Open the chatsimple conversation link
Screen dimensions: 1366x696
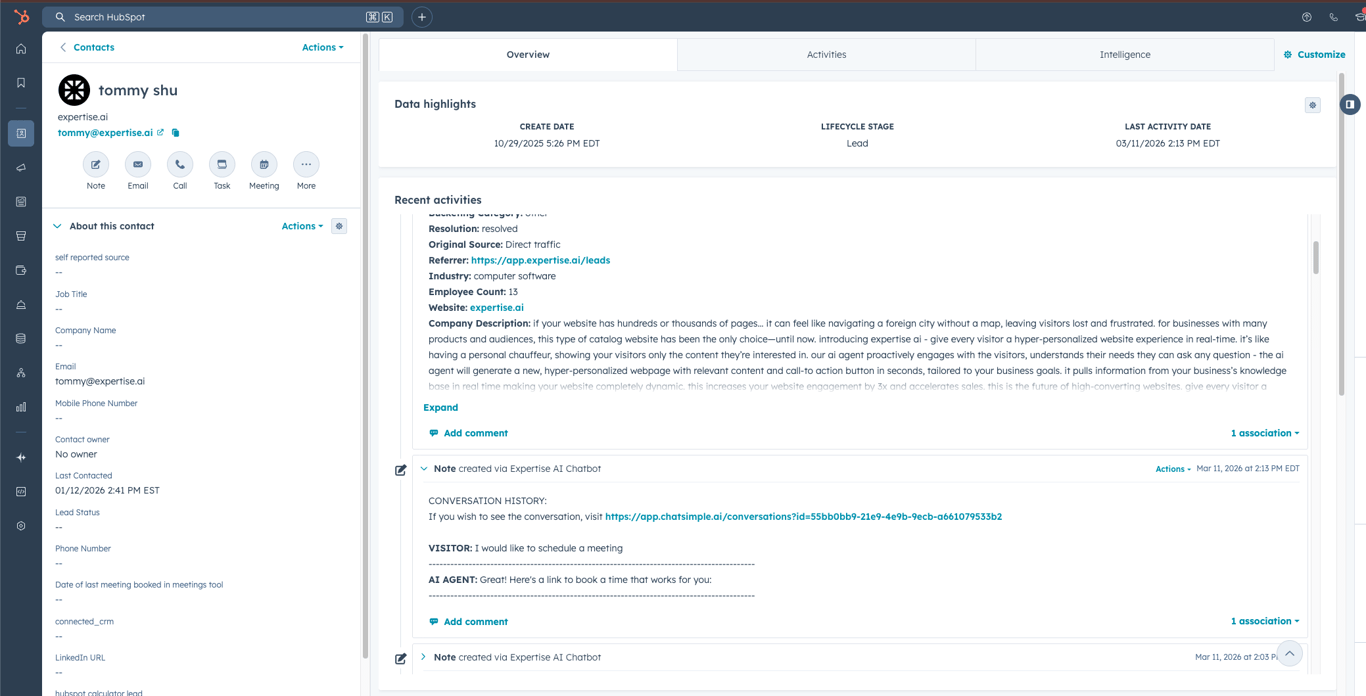click(803, 517)
